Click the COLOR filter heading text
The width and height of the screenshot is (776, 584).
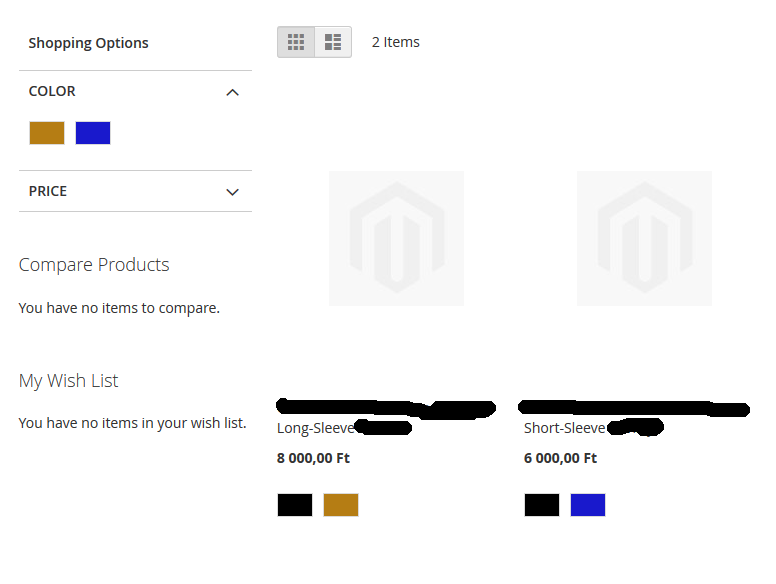(52, 91)
